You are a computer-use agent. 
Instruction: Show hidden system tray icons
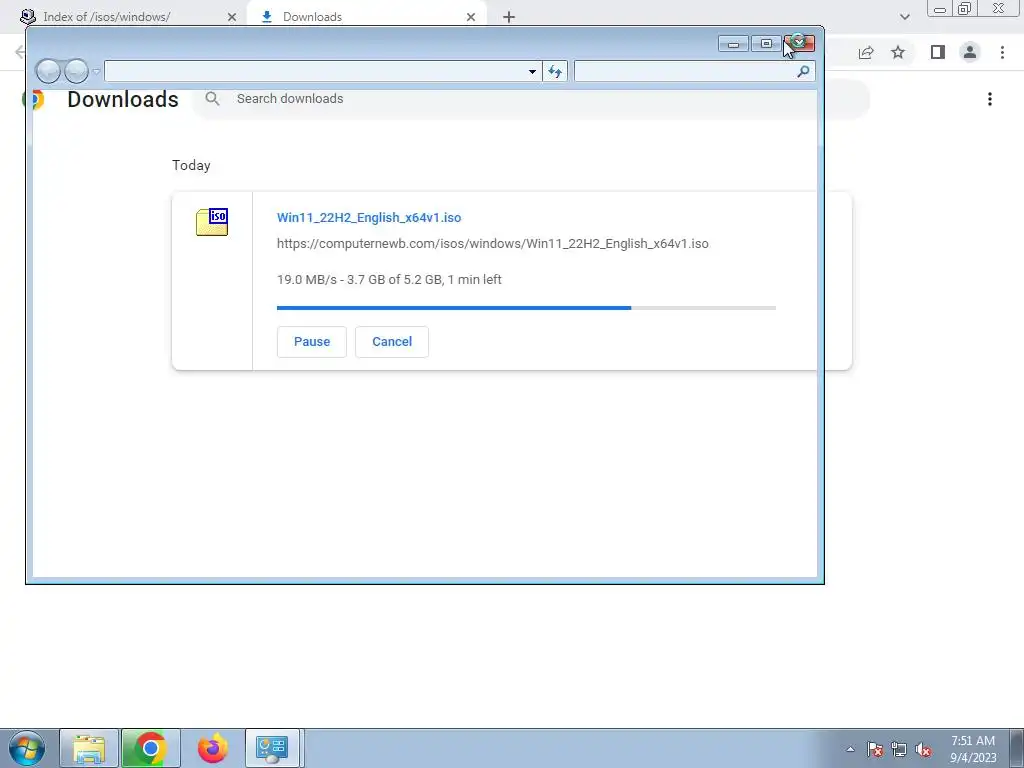850,749
